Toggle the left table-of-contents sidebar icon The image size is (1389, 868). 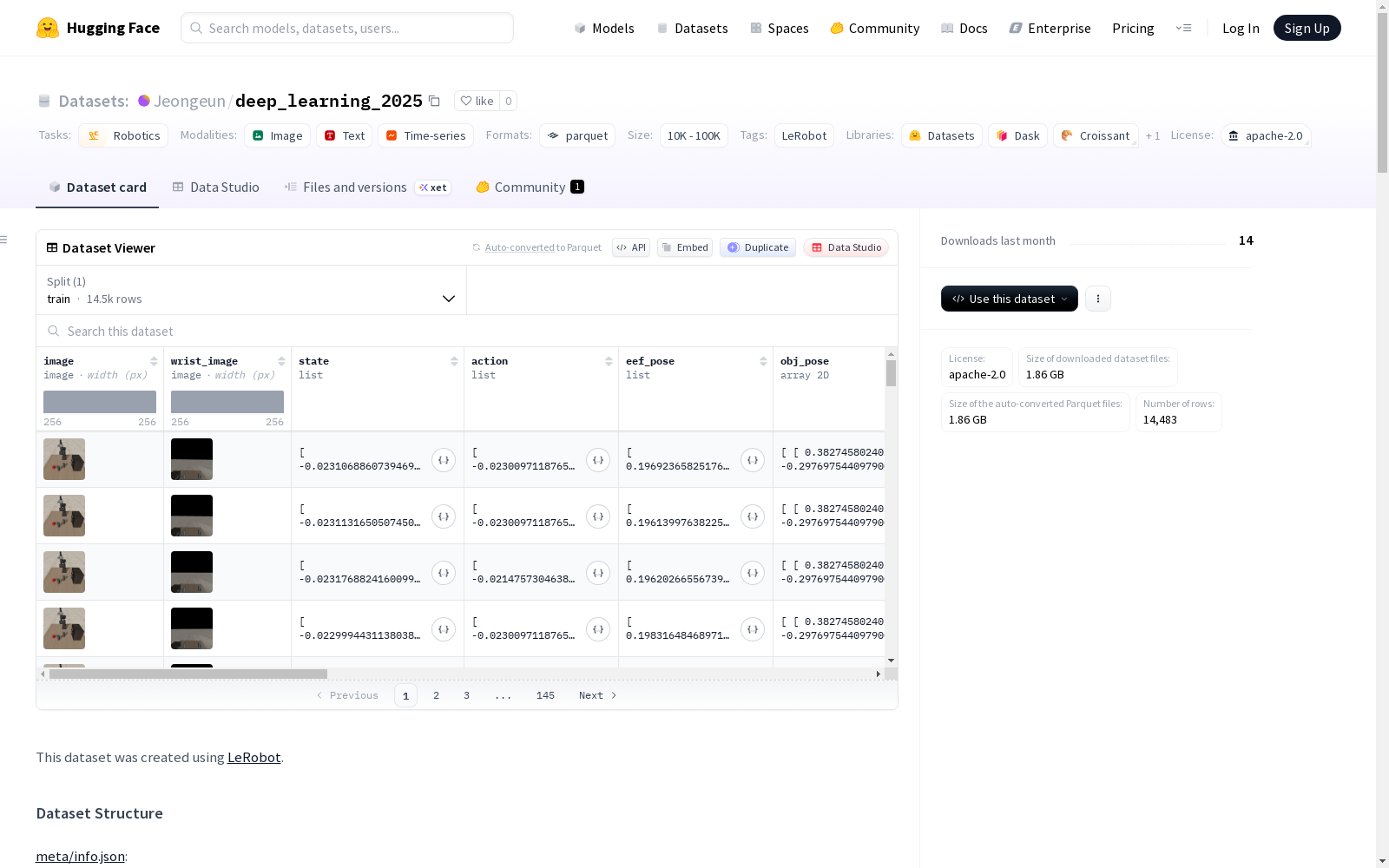click(x=3, y=240)
